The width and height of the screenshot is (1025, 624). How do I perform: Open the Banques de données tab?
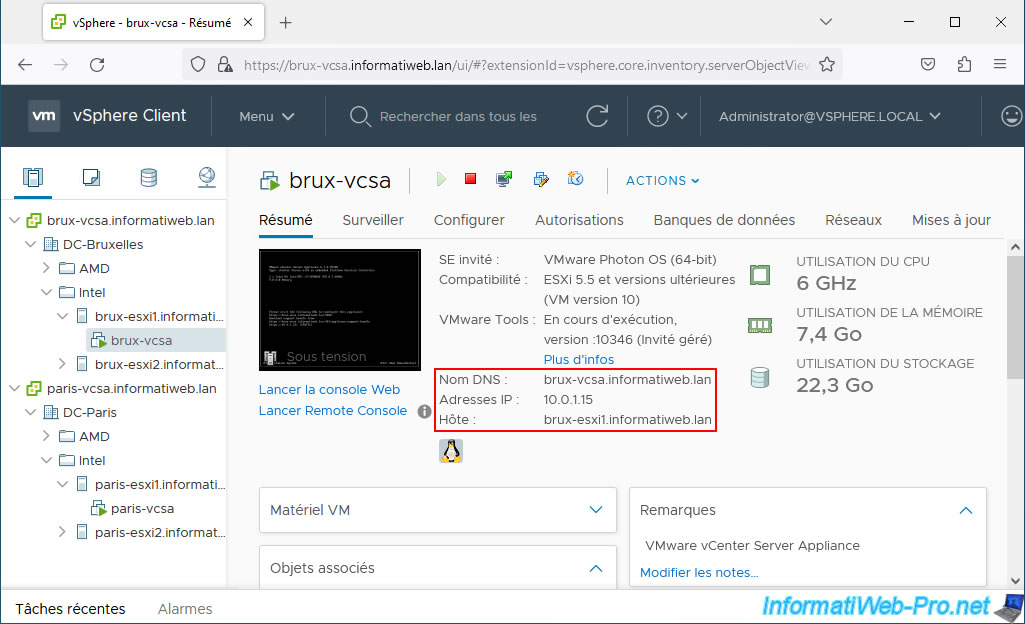[724, 220]
